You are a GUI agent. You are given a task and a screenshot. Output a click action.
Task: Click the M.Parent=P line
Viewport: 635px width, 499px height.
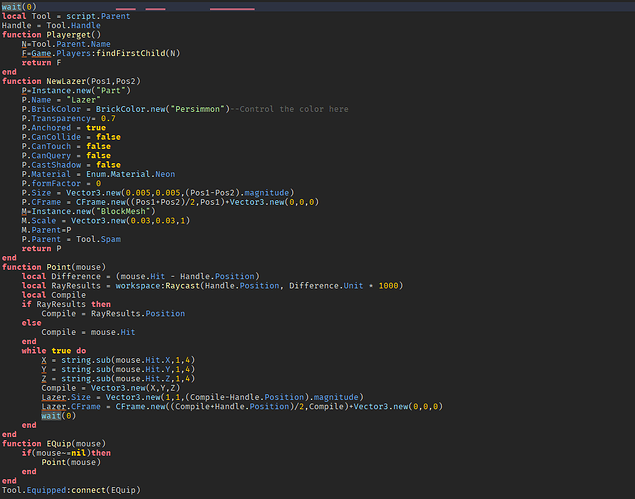(x=46, y=230)
